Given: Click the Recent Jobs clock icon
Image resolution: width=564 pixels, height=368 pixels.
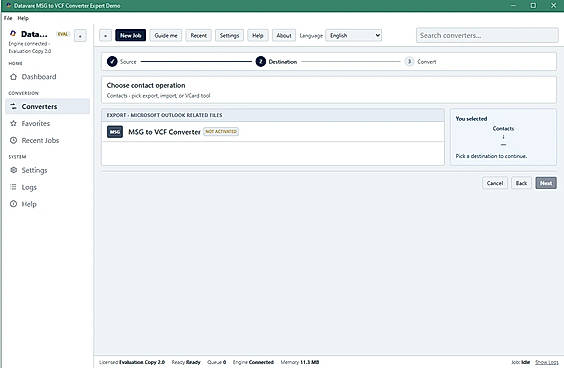Looking at the screenshot, I should 13,140.
